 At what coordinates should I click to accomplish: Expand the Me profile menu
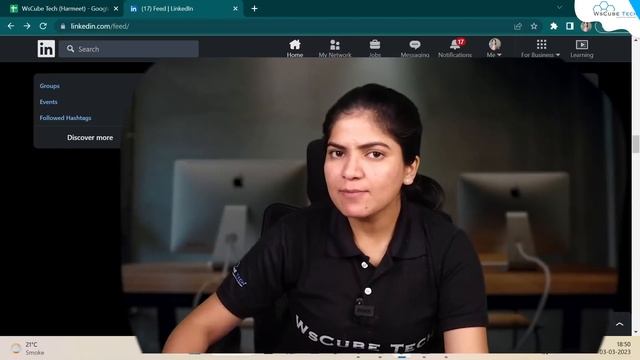[x=494, y=49]
